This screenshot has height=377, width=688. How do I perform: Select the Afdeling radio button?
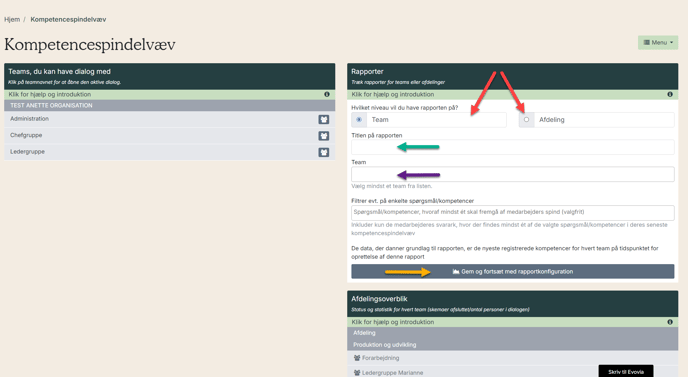[527, 119]
